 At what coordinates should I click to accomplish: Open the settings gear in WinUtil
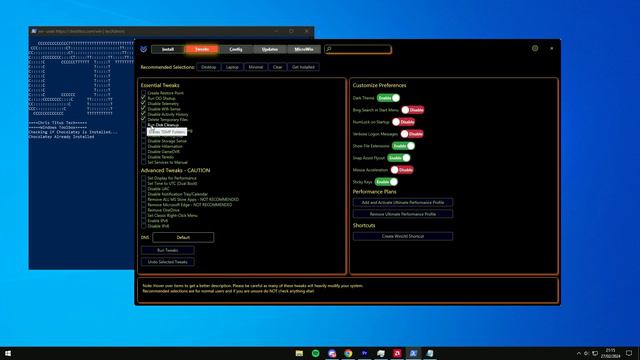tap(535, 49)
